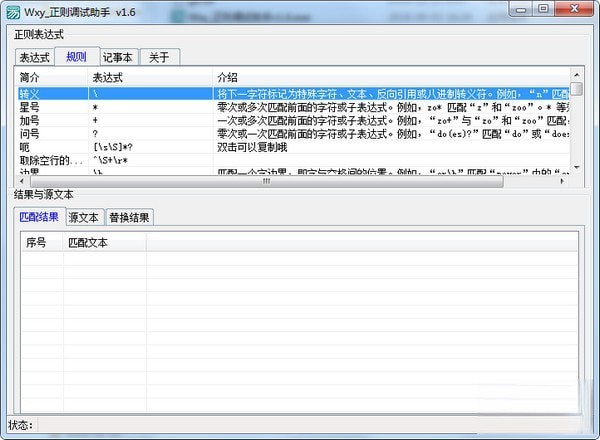Image resolution: width=600 pixels, height=440 pixels.
Task: Click the horizontal scrollbar right arrow
Action: point(562,181)
